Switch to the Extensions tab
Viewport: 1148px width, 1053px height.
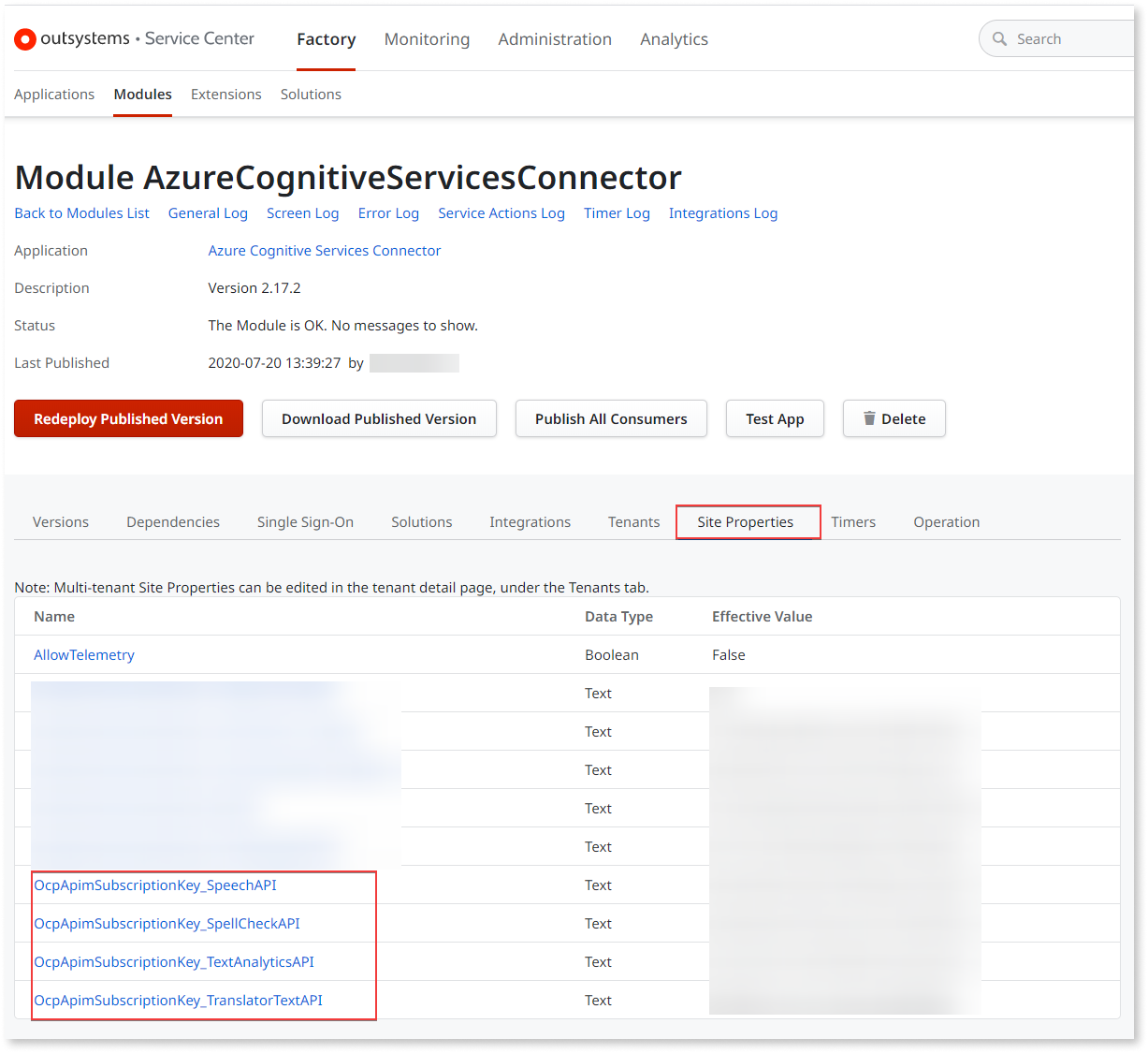pos(225,94)
